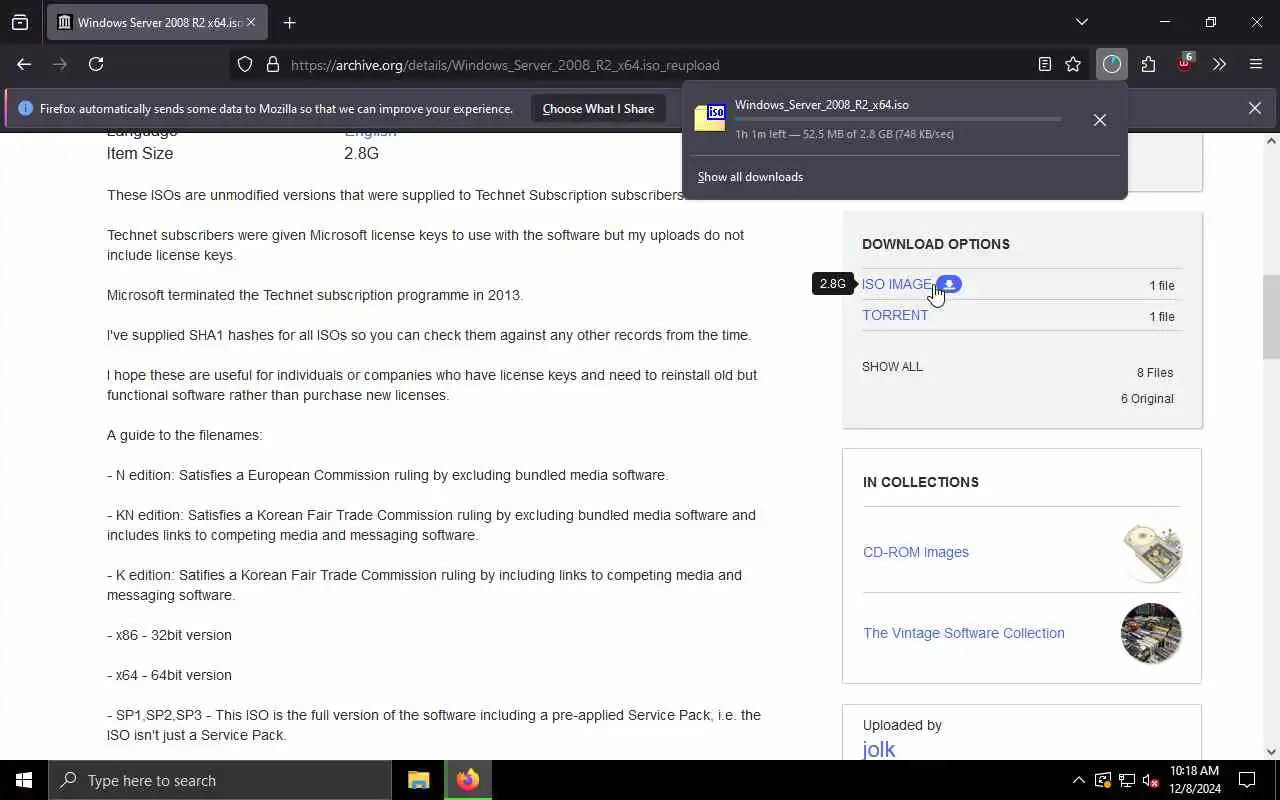This screenshot has height=800, width=1280.
Task: Click the 6 Original link
Action: coord(1147,399)
